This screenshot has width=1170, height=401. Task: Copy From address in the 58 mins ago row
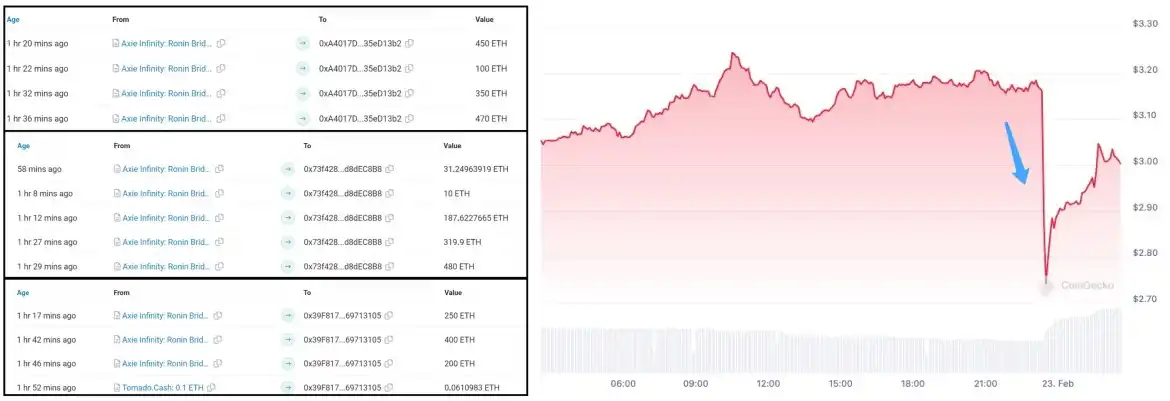click(x=219, y=169)
